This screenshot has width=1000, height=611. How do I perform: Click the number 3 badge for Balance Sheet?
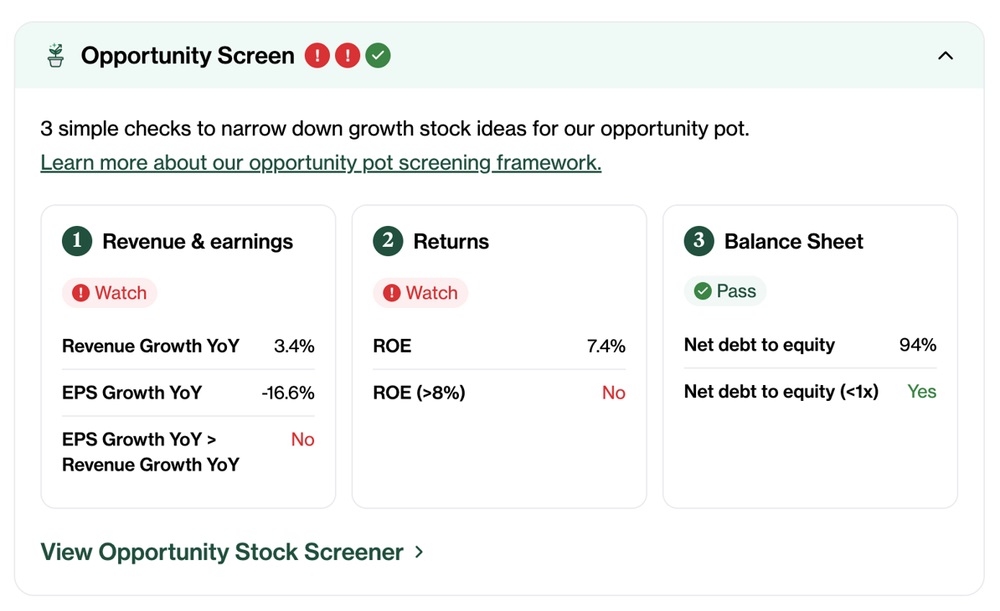tap(699, 241)
